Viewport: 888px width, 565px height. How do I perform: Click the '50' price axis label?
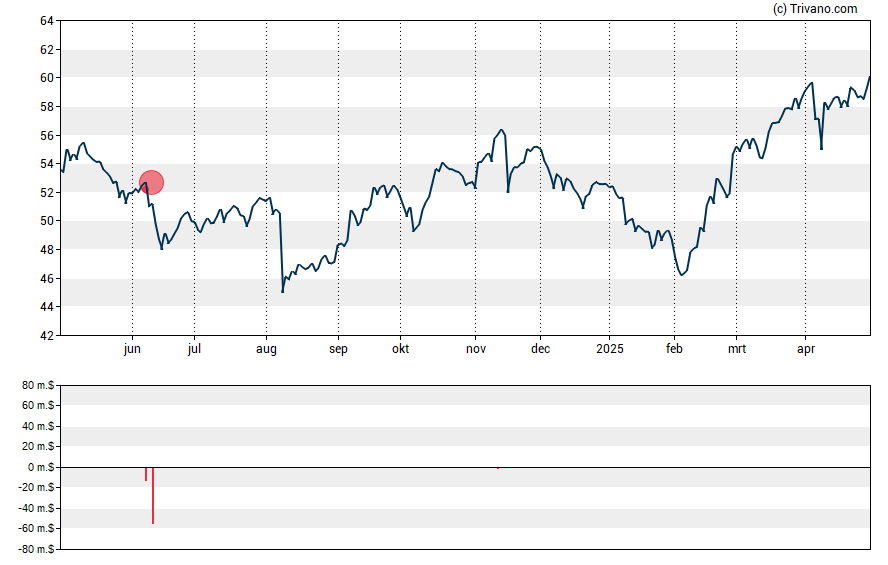click(46, 221)
